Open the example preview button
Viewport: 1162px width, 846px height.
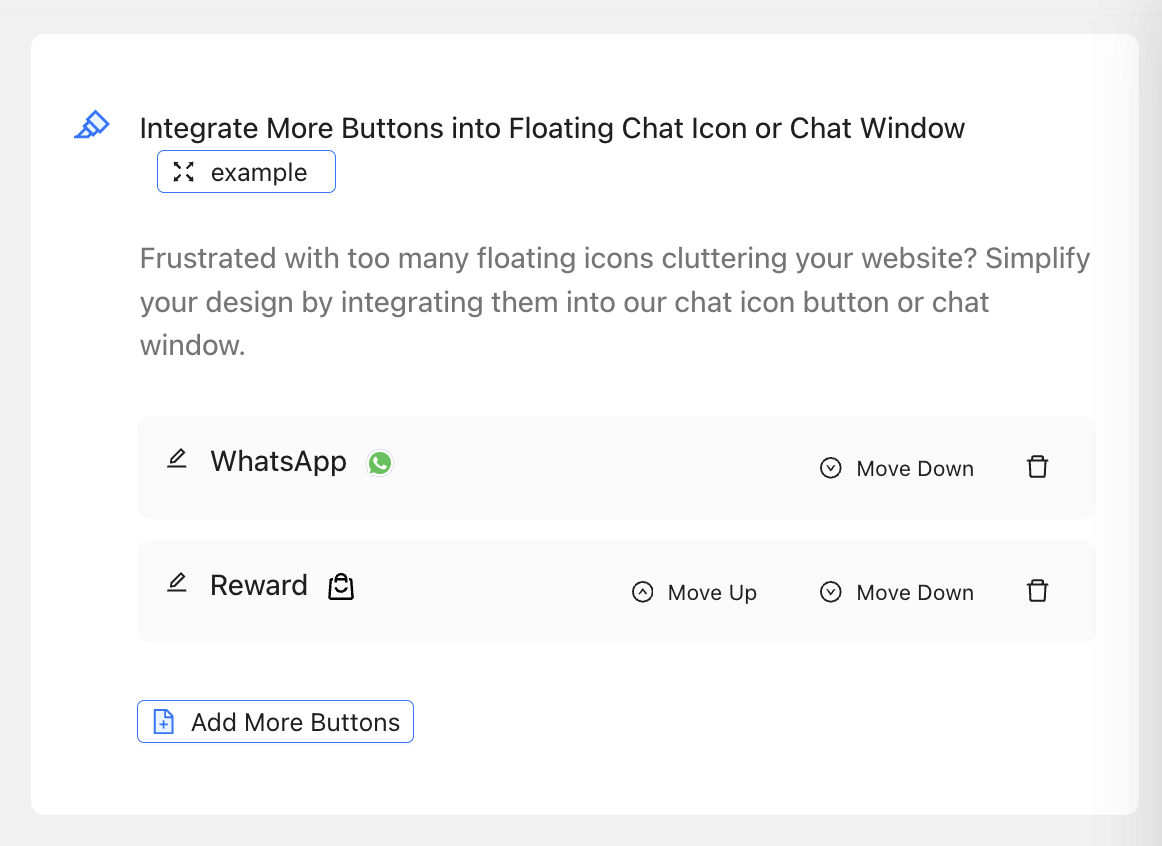tap(246, 172)
